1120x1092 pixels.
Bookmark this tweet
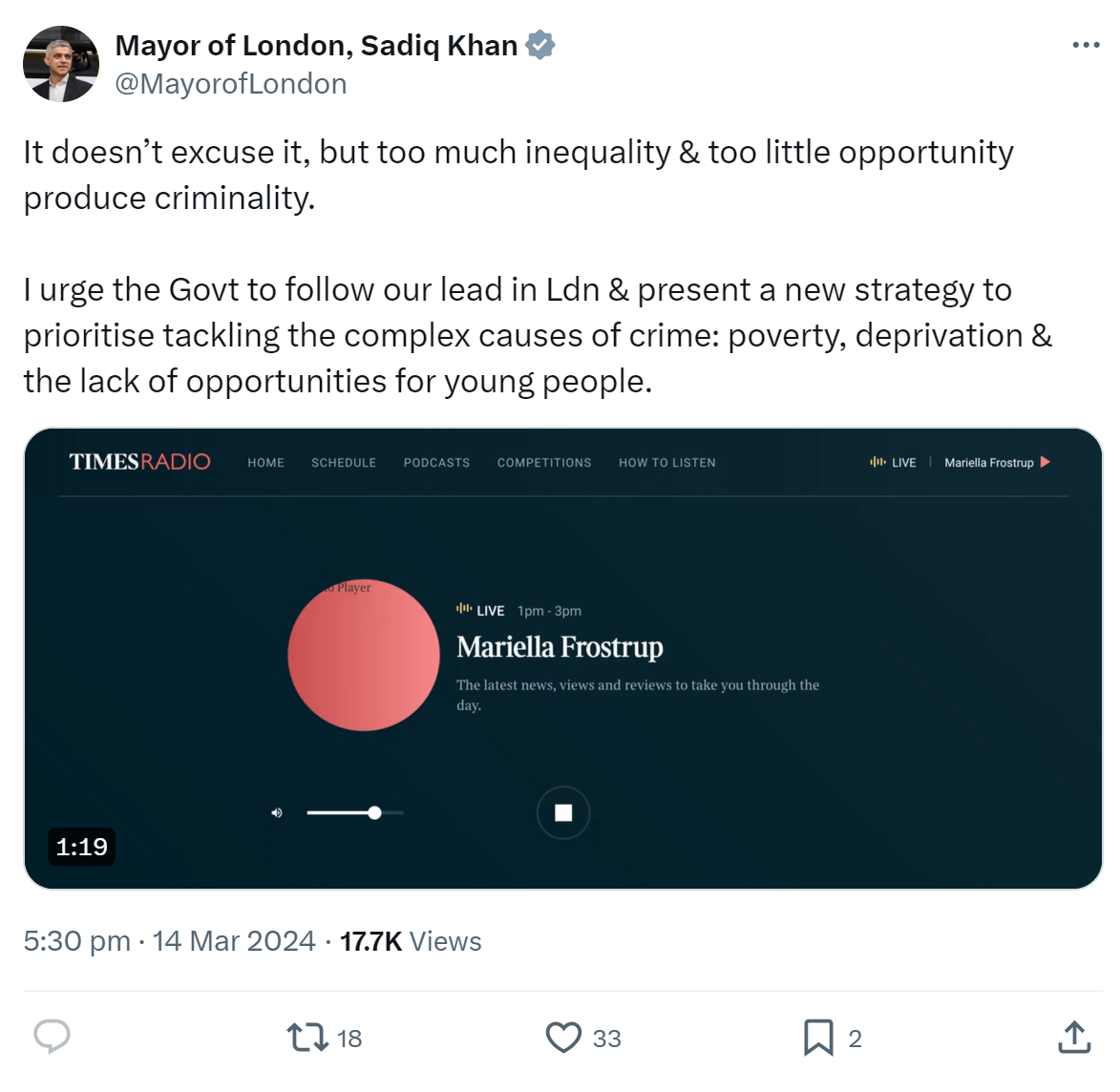818,1038
